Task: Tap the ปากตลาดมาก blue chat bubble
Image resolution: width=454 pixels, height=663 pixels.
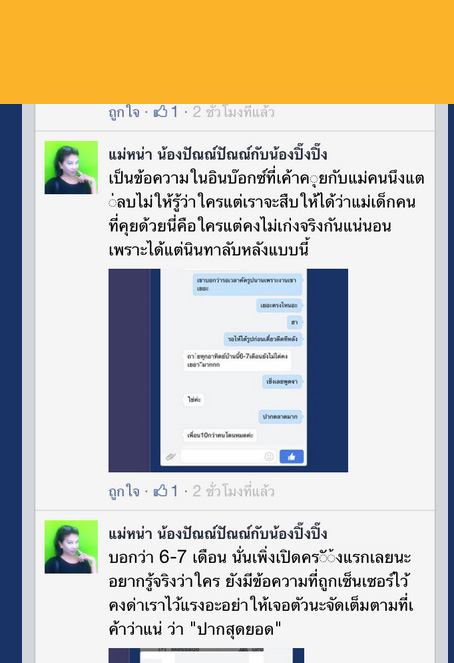Action: pyautogui.click(x=280, y=416)
